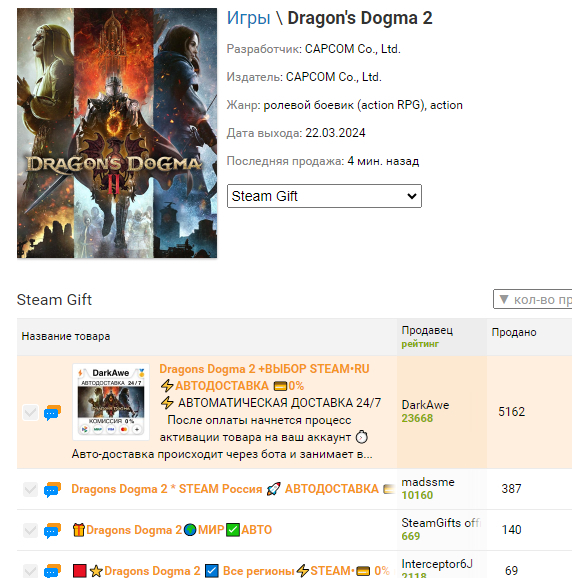This screenshot has width=572, height=578.
Task: Click the rocket icon in madssme listing title
Action: point(273,489)
